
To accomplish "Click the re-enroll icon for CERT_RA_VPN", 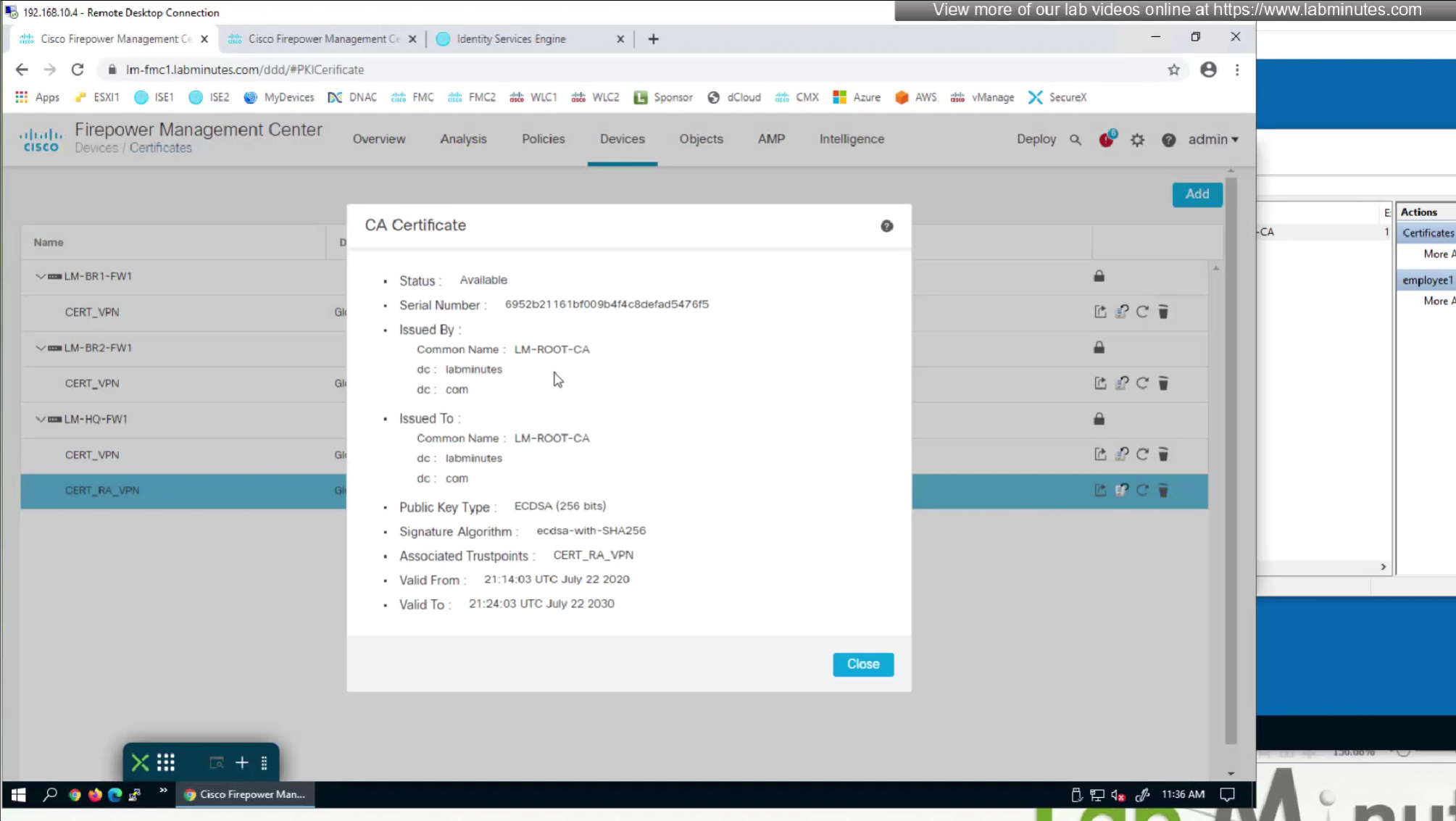I will pos(1121,491).
